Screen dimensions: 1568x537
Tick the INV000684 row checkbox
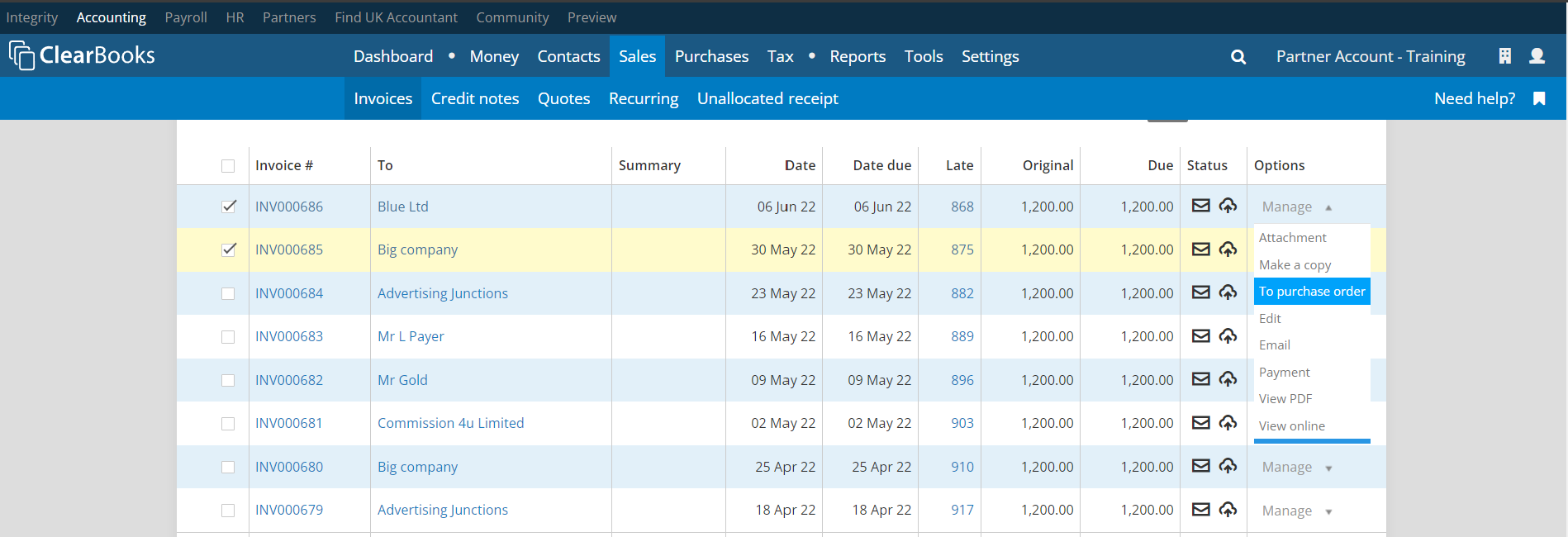(x=228, y=293)
